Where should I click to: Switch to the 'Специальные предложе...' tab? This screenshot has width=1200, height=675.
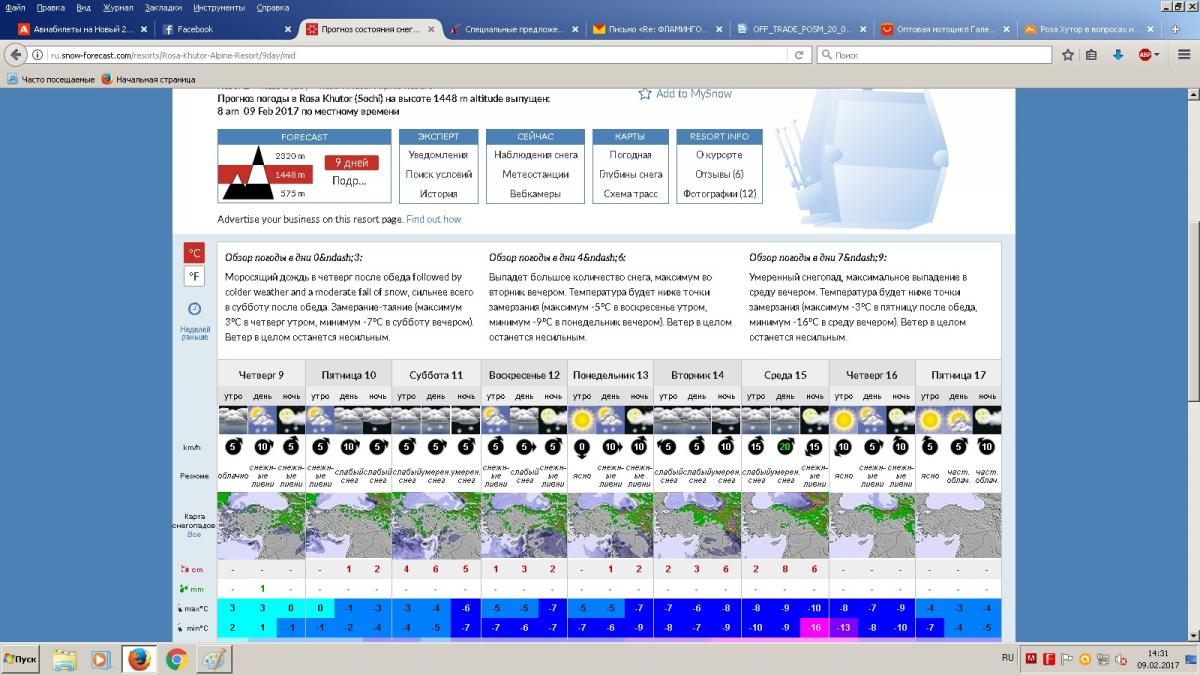pos(514,29)
